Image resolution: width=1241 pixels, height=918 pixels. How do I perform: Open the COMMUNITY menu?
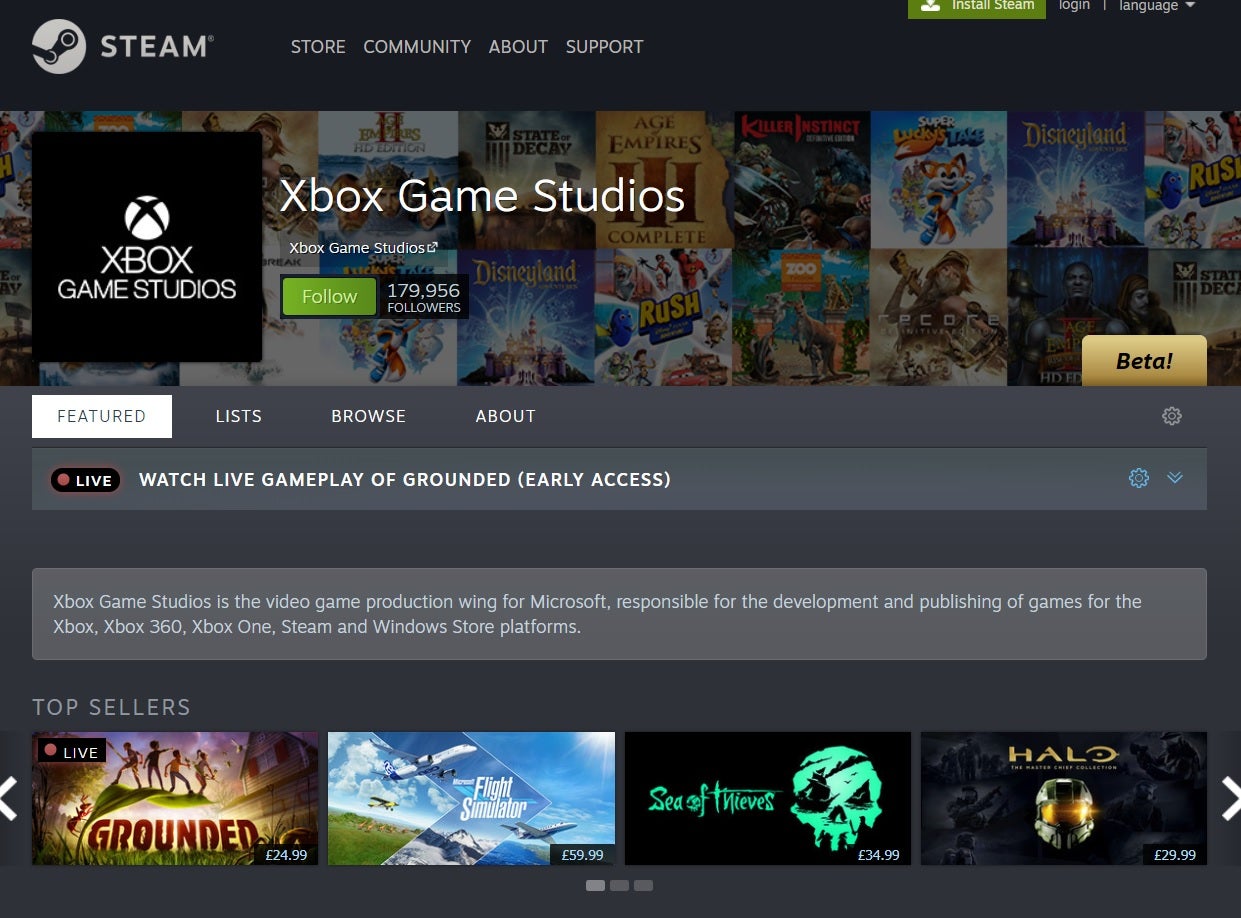click(x=417, y=47)
